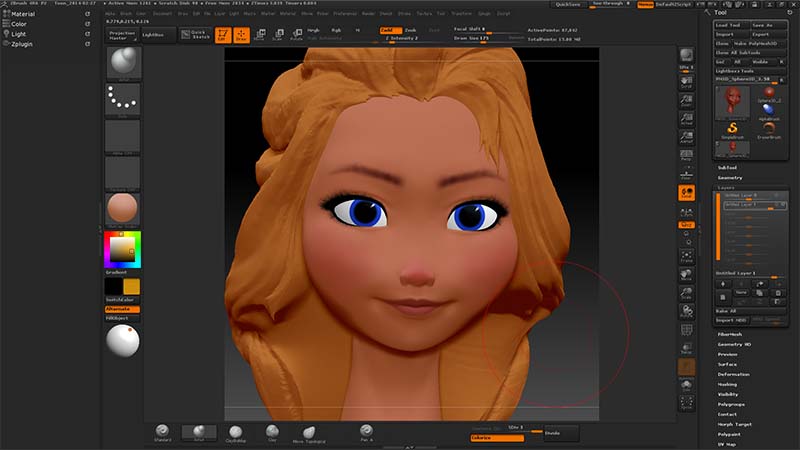
Task: Open the Material palette
Action: pyautogui.click(x=26, y=14)
